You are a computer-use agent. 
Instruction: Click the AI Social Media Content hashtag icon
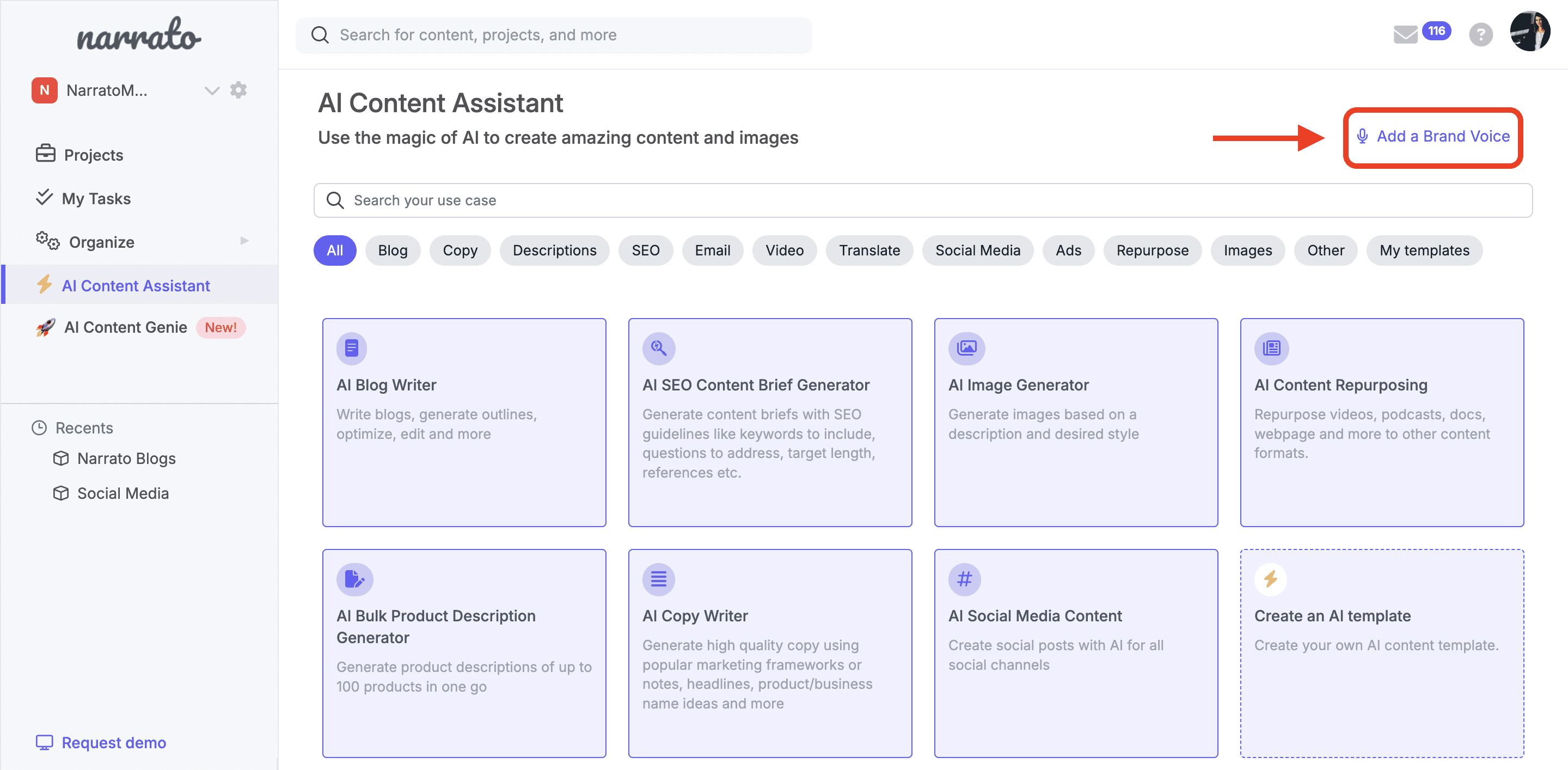965,579
